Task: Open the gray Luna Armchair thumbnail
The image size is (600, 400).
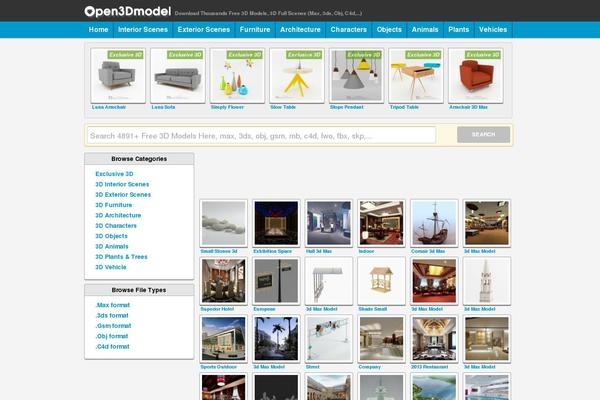Action: pyautogui.click(x=118, y=75)
